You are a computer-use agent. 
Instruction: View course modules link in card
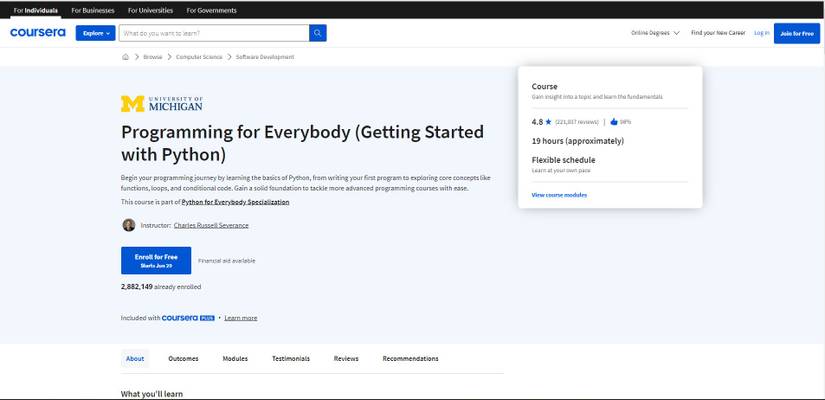(x=559, y=195)
